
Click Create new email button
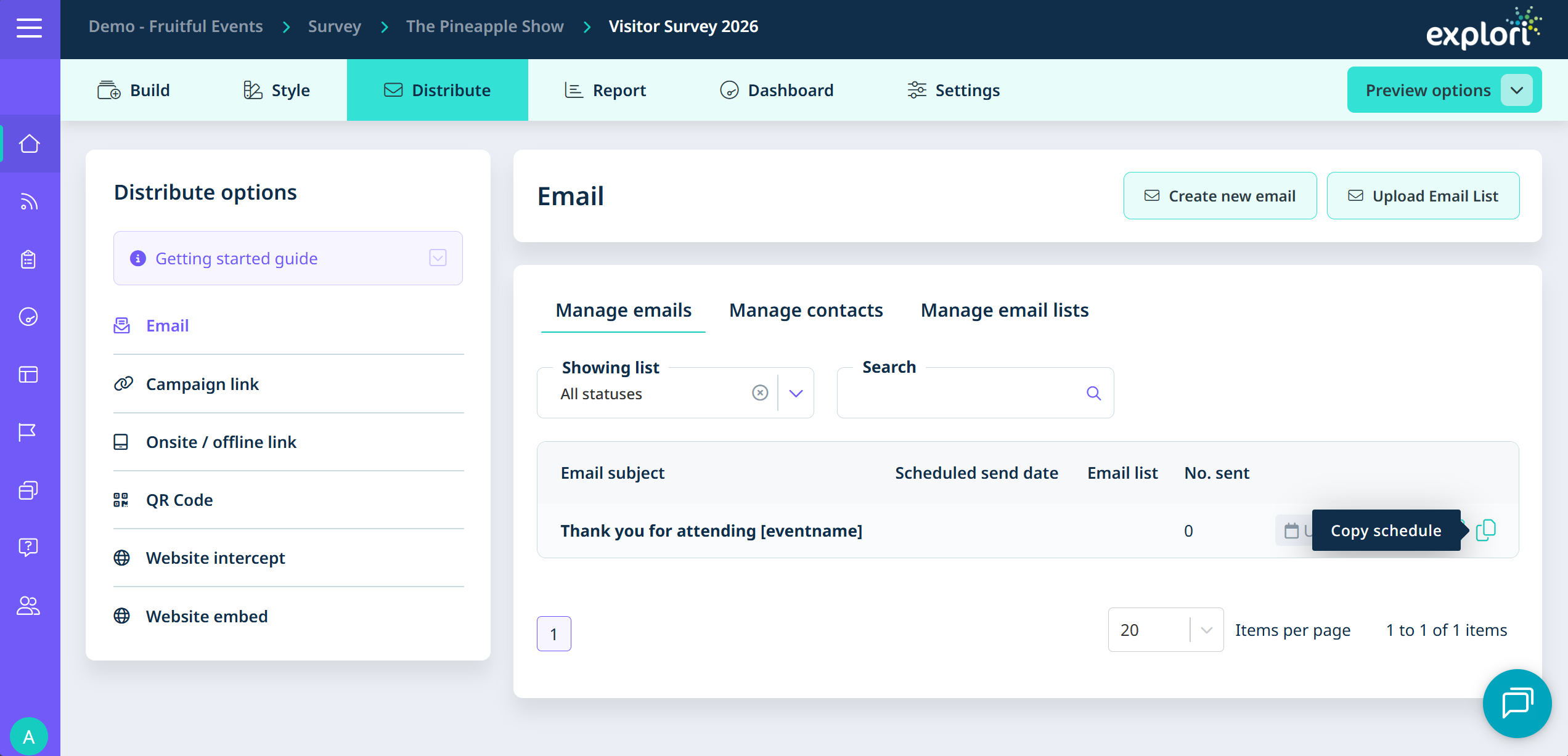[x=1220, y=196]
